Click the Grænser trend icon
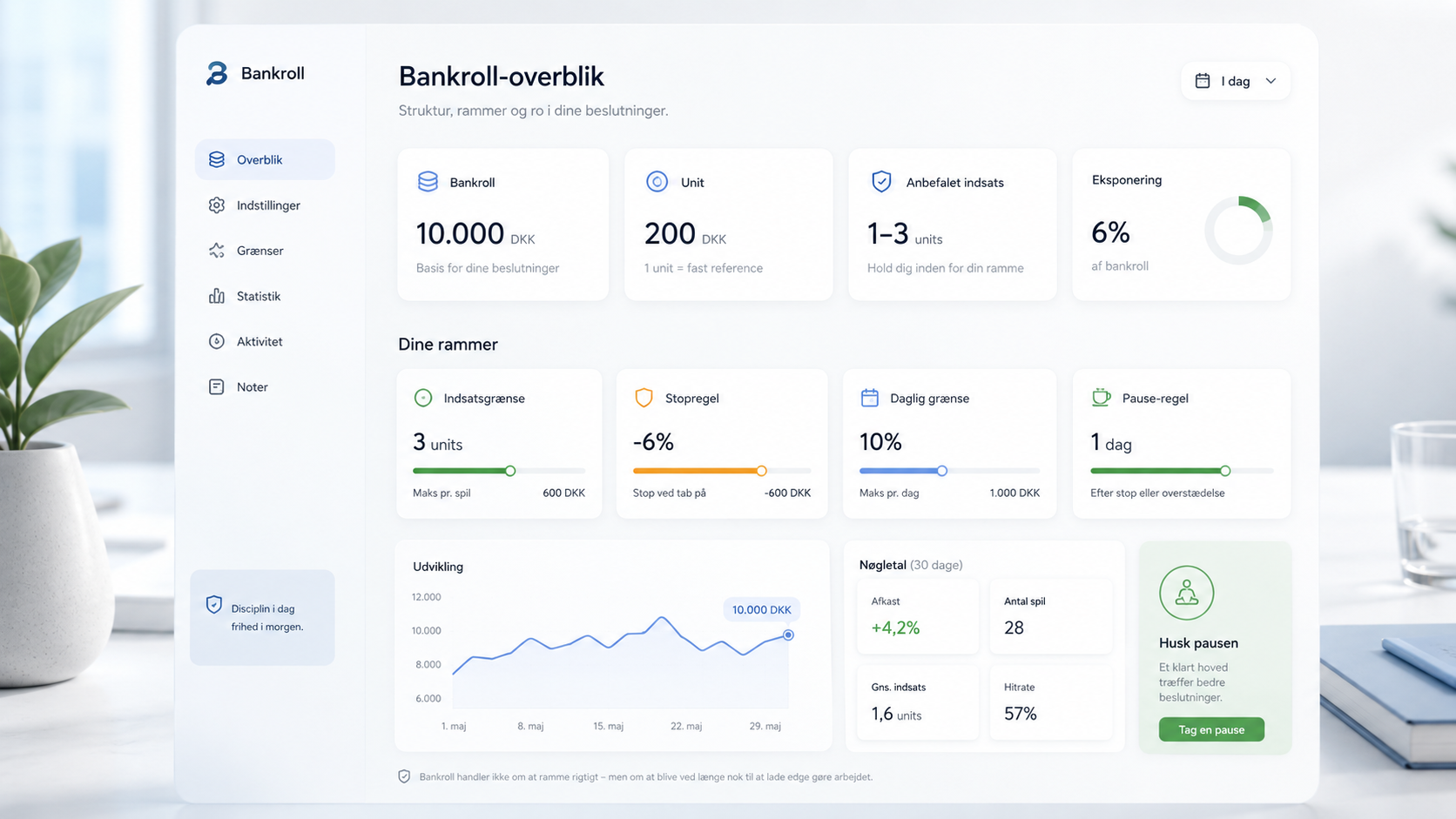This screenshot has height=819, width=1456. (x=217, y=251)
